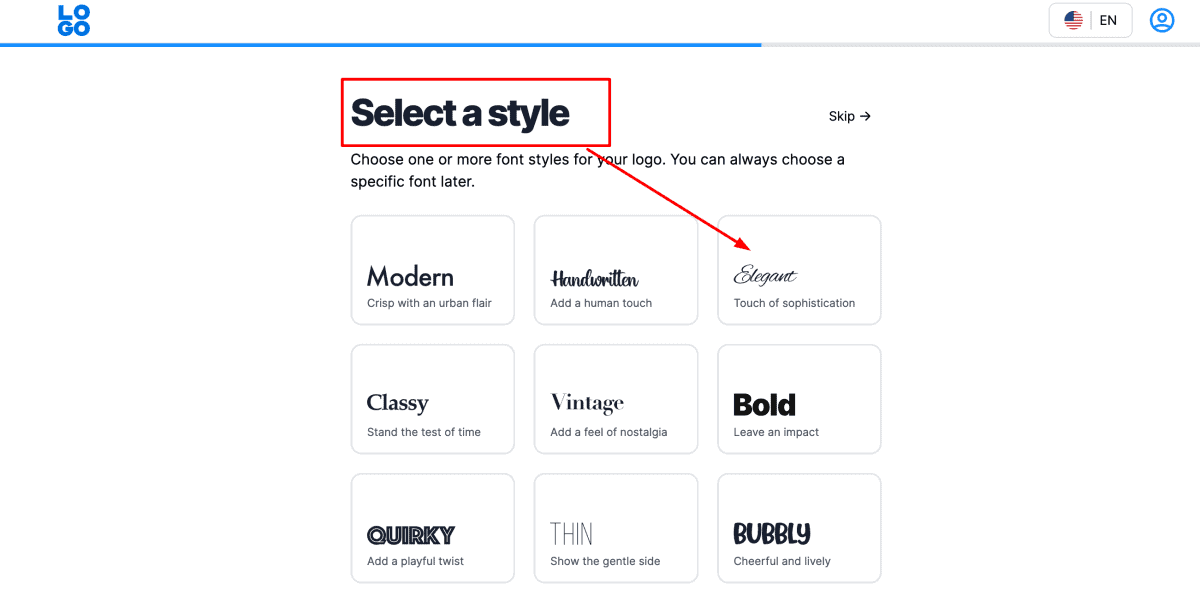Select the Thin font style card

615,528
